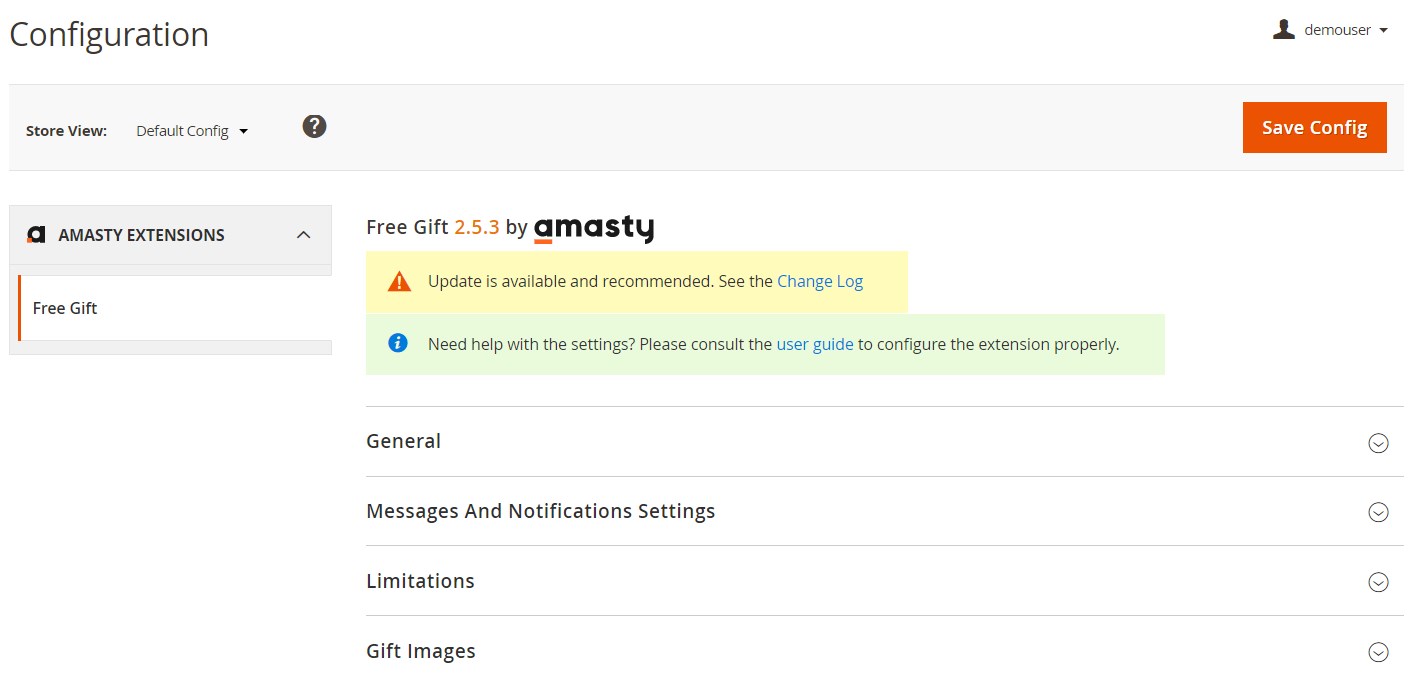
Task: Expand the Limitations section
Action: 885,581
